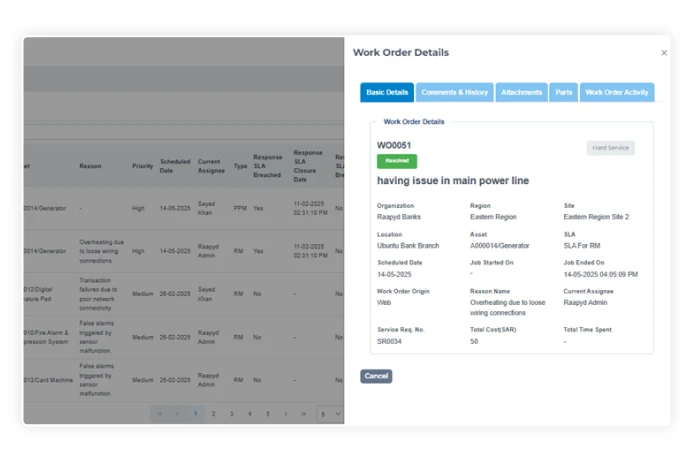Click the Hard Service badge
The image size is (692, 462).
coord(610,148)
